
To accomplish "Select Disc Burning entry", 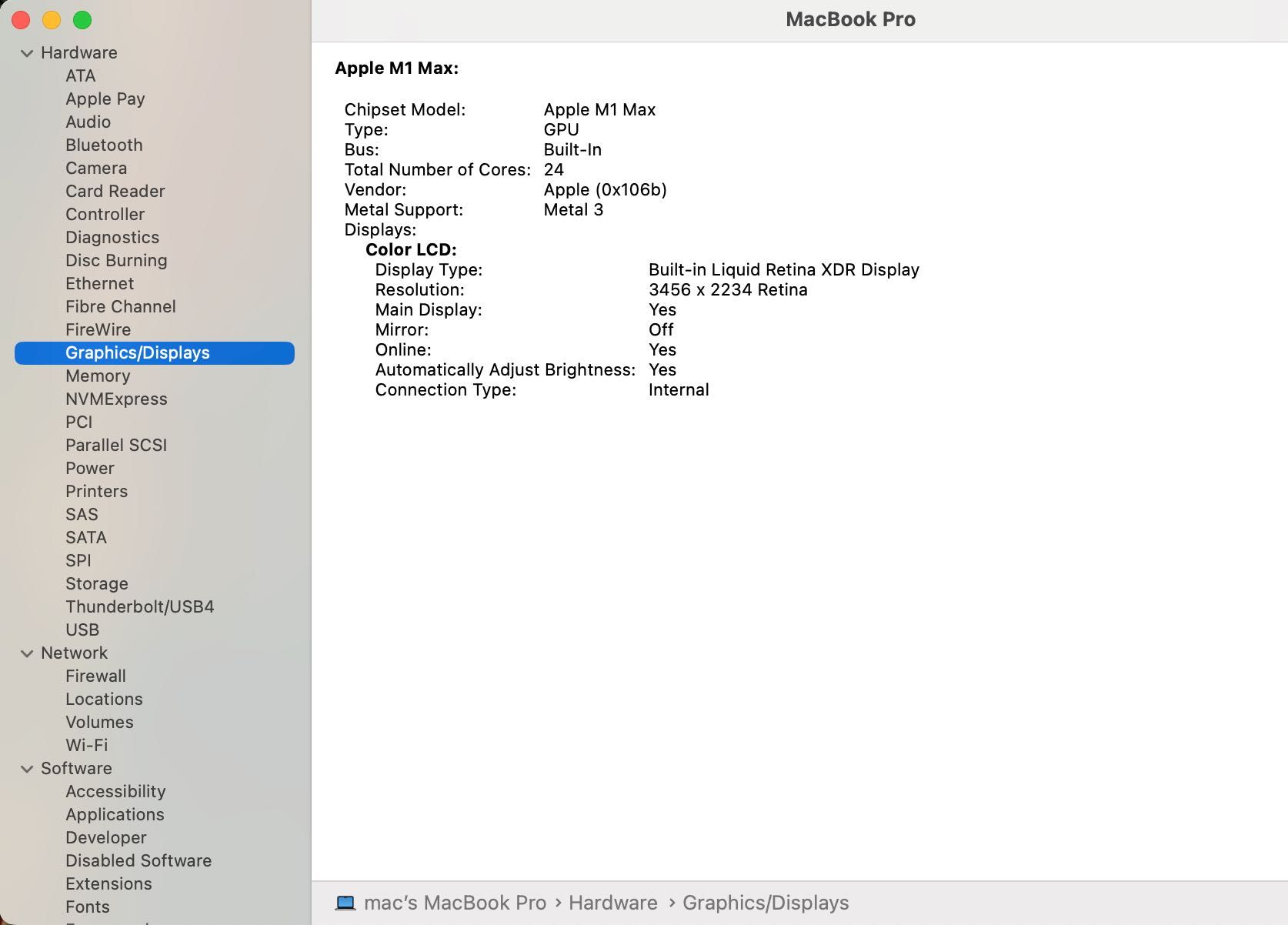I will [116, 260].
